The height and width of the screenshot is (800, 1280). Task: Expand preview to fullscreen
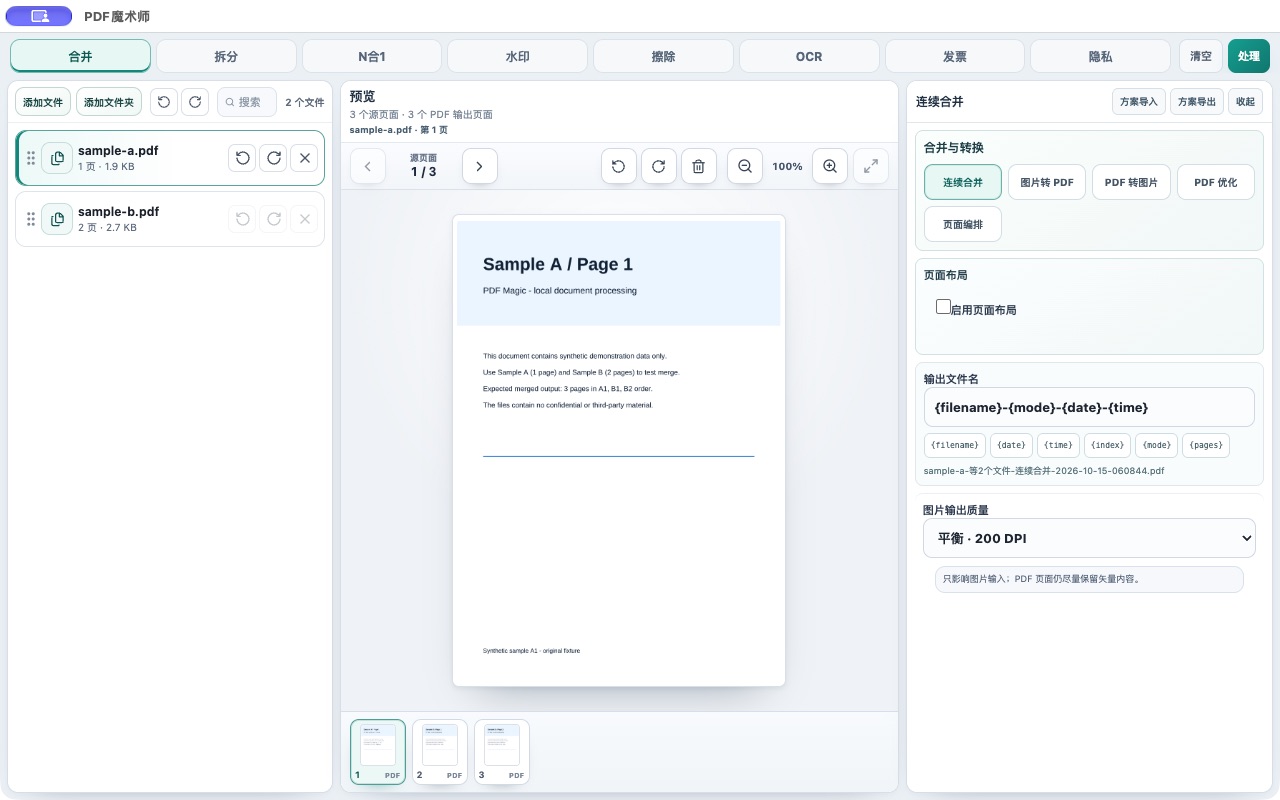871,166
